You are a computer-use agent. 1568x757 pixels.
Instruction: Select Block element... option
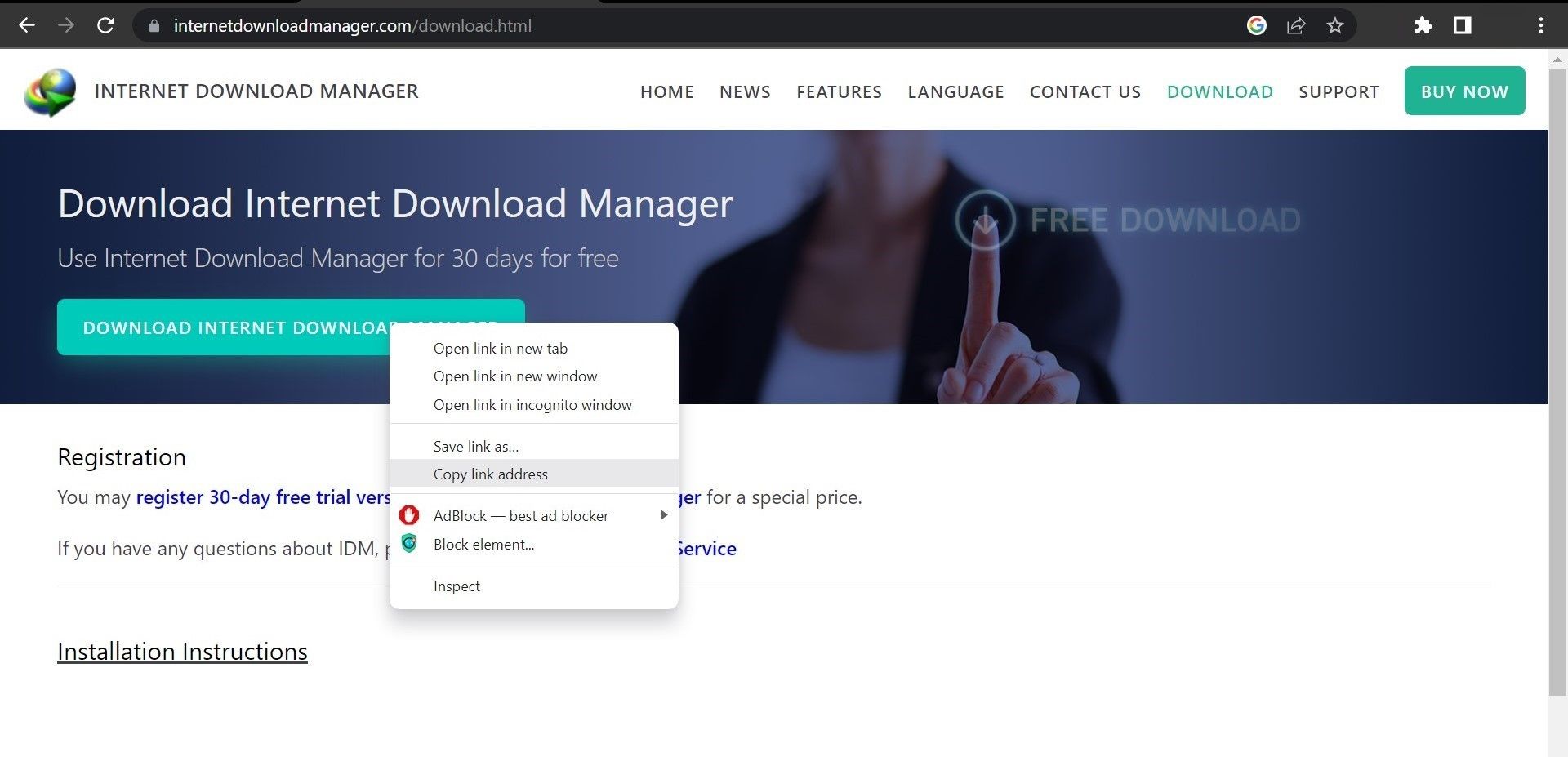tap(534, 545)
